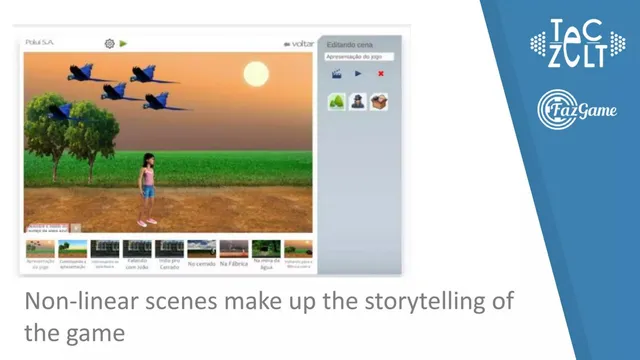Click the green play game arrow
Viewport: 640px width, 360px height.
coord(123,43)
